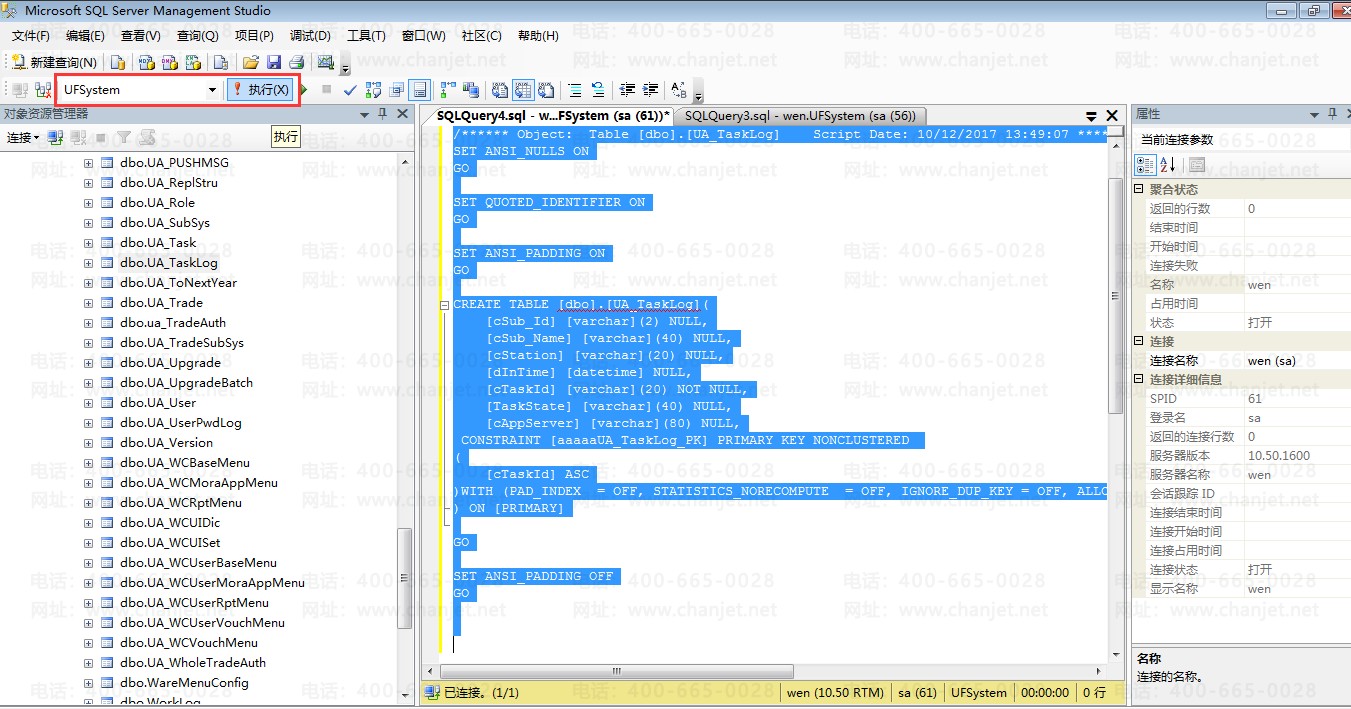
Task: Click the printer icon in toolbar
Action: click(296, 63)
